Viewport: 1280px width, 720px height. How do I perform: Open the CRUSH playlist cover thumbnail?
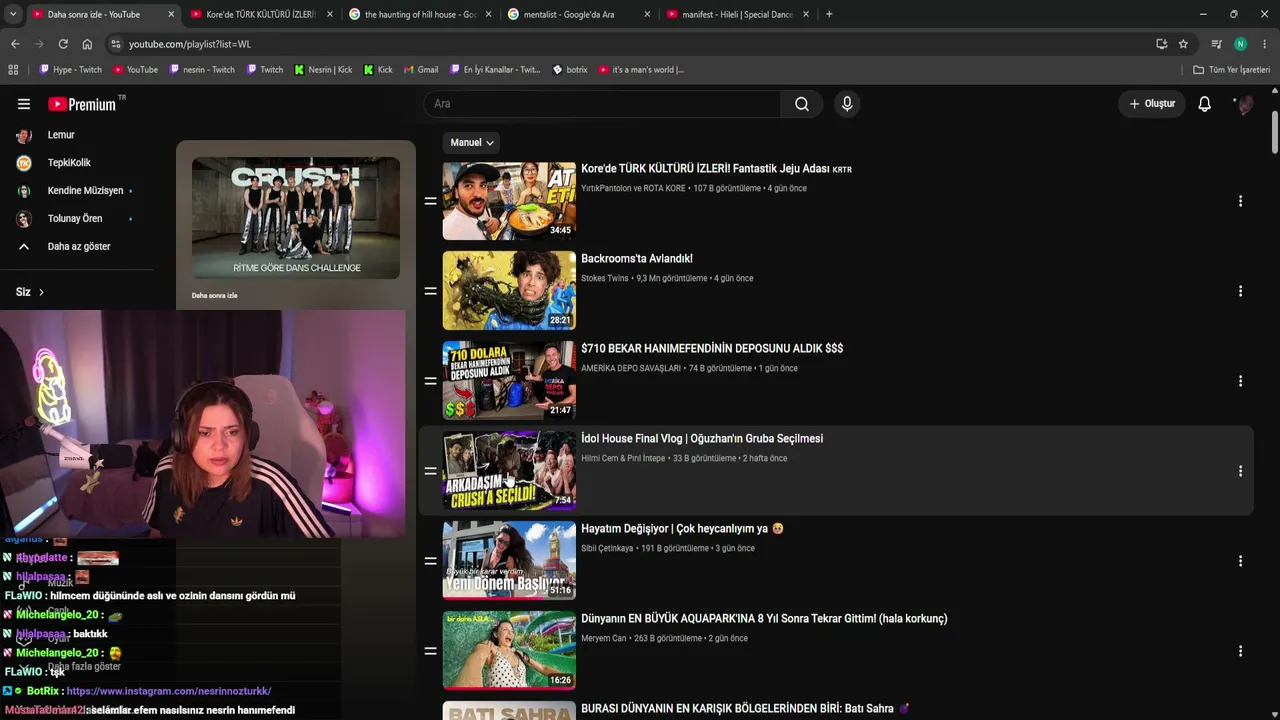point(296,218)
